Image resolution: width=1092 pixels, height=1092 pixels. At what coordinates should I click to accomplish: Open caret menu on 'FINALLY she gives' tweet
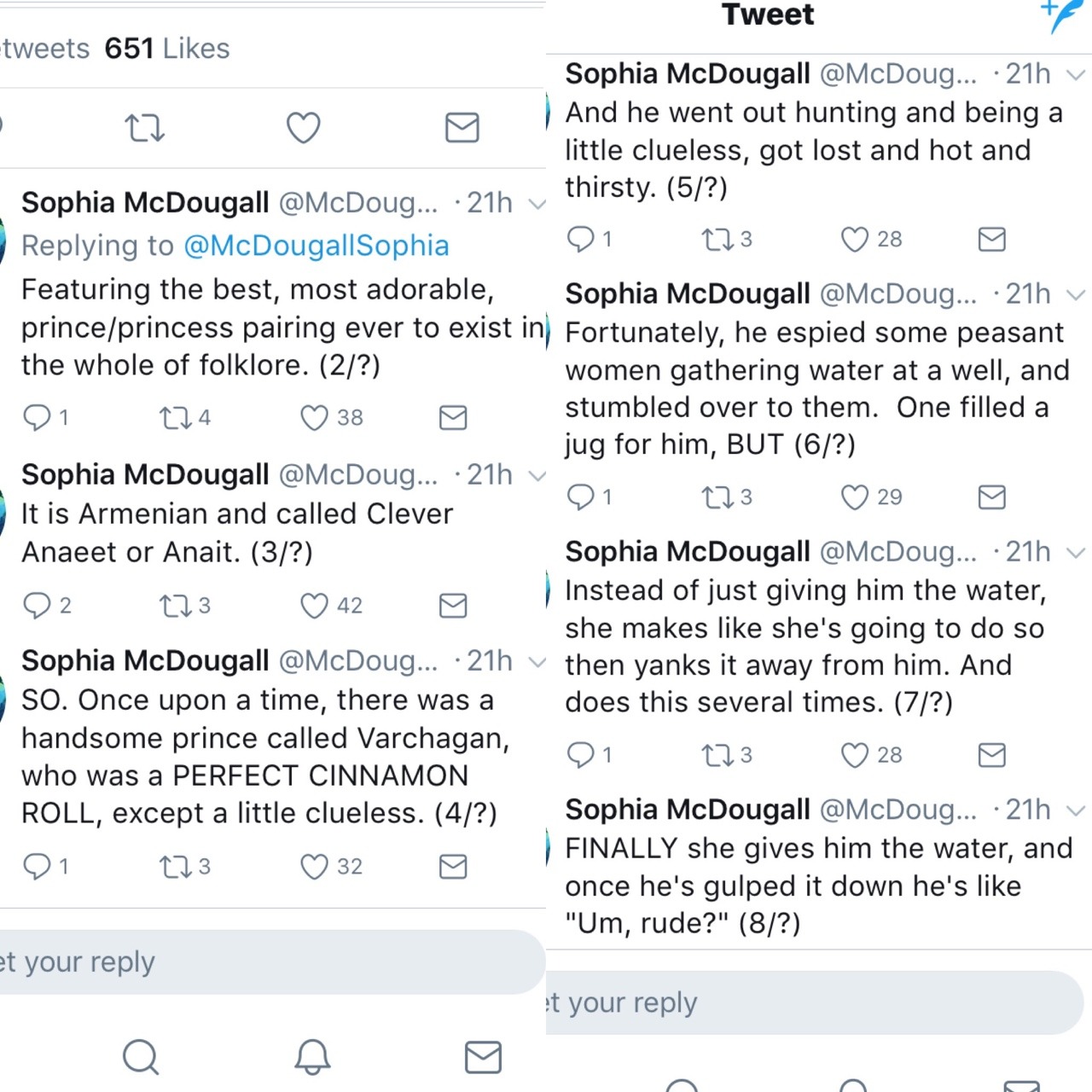click(1076, 810)
